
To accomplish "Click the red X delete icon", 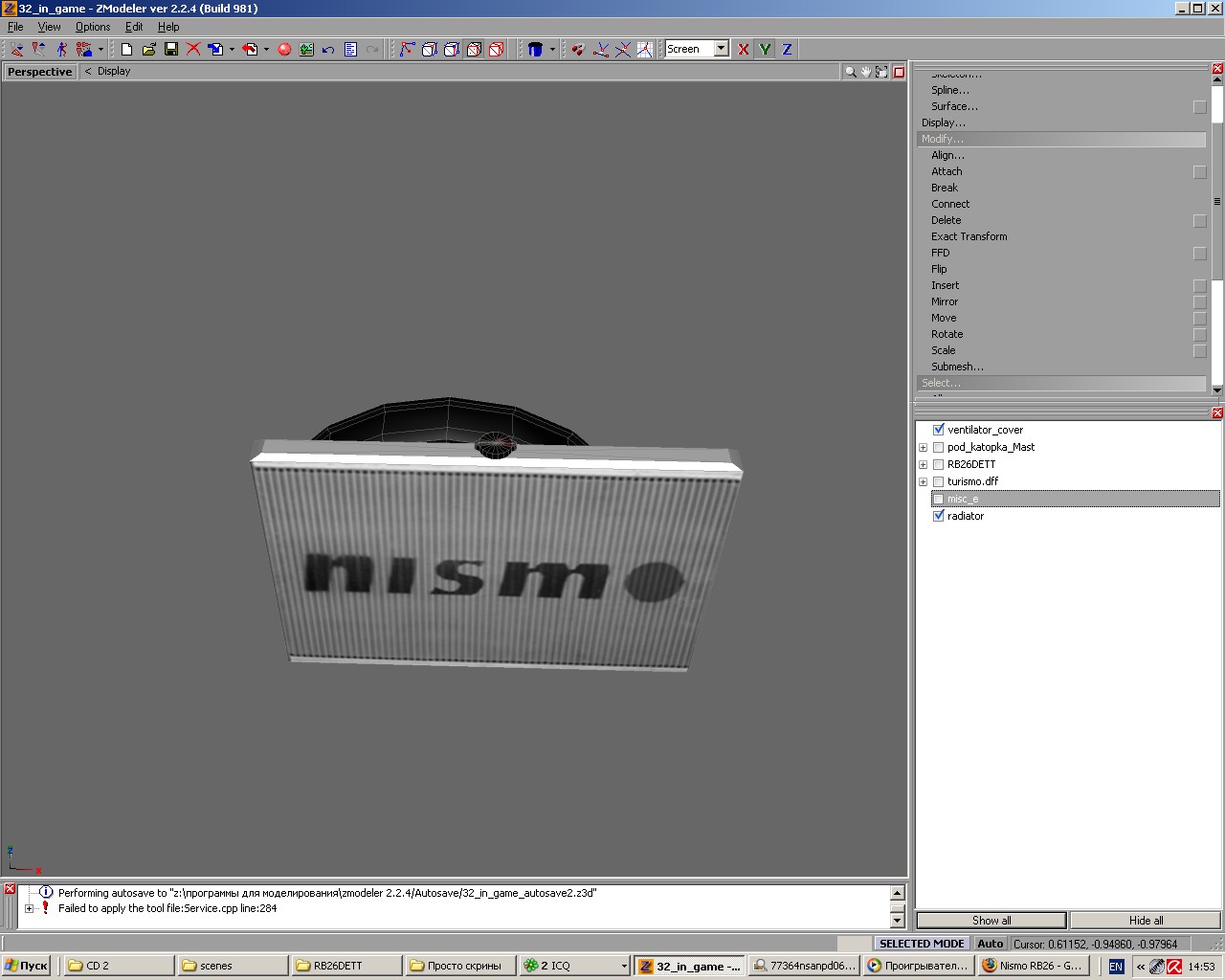I will 193,49.
